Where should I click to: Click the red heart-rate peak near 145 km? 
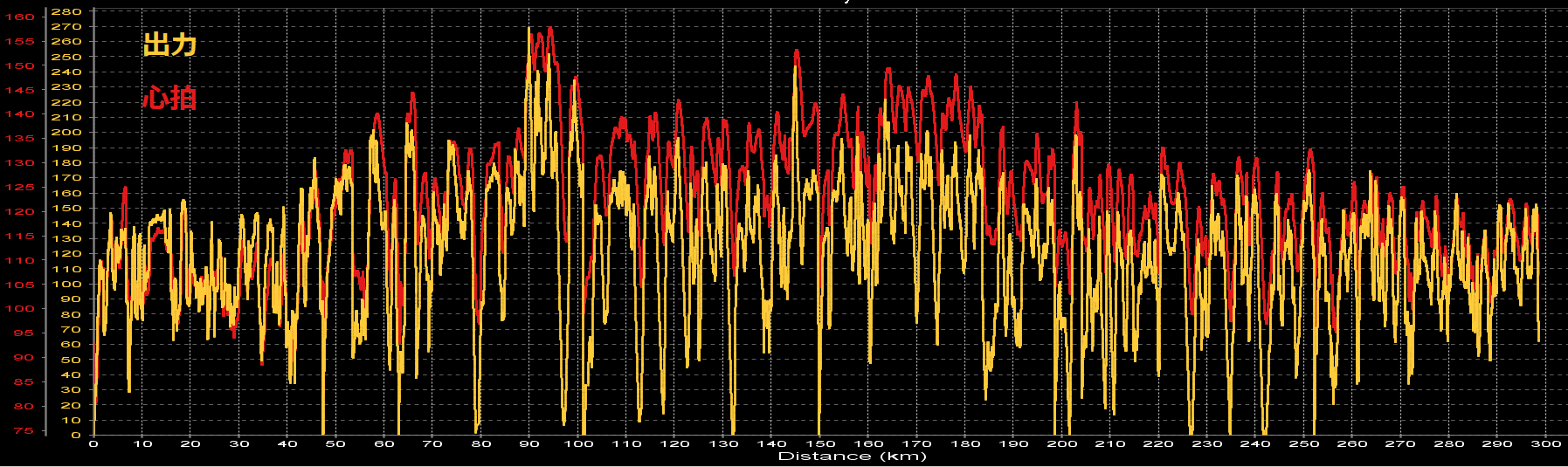point(796,52)
